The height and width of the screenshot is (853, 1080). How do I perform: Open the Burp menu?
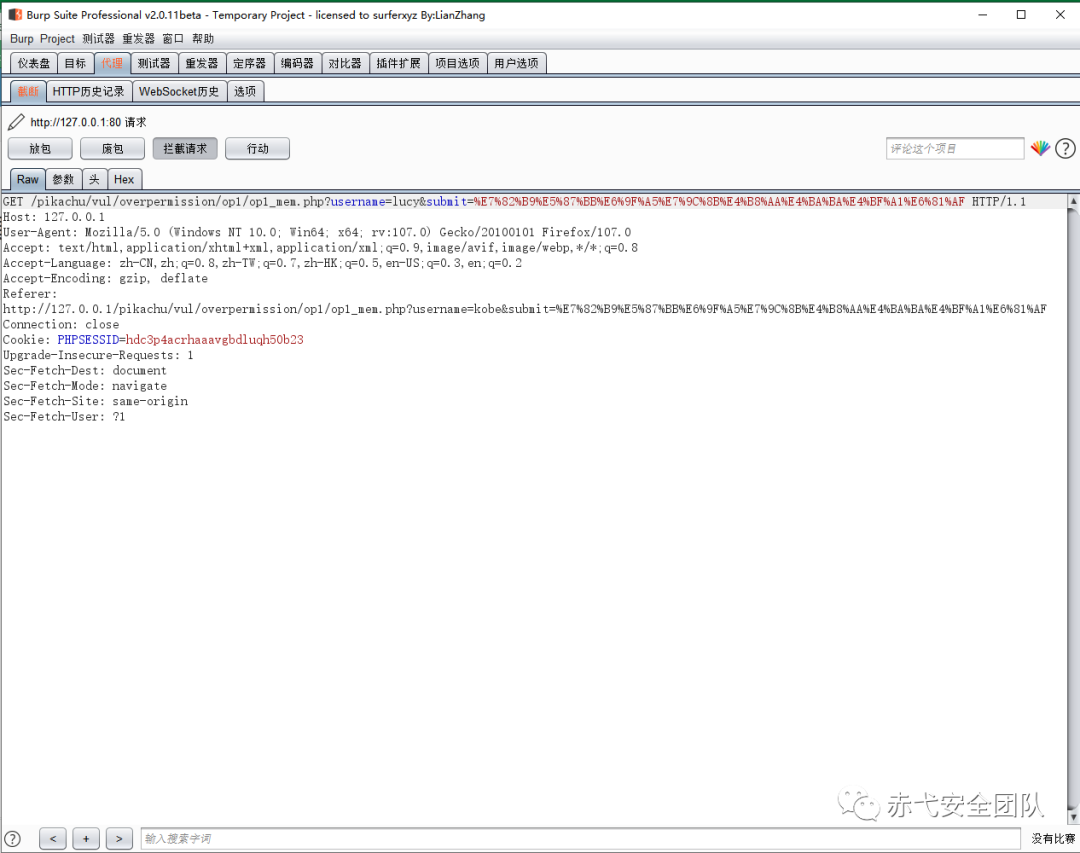(x=21, y=39)
